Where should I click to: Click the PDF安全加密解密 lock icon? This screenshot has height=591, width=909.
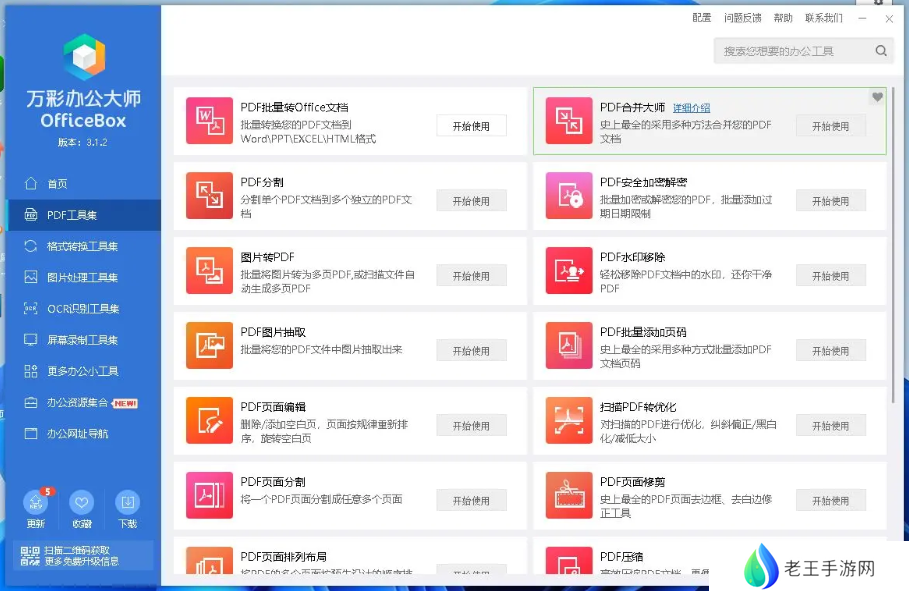[x=569, y=195]
